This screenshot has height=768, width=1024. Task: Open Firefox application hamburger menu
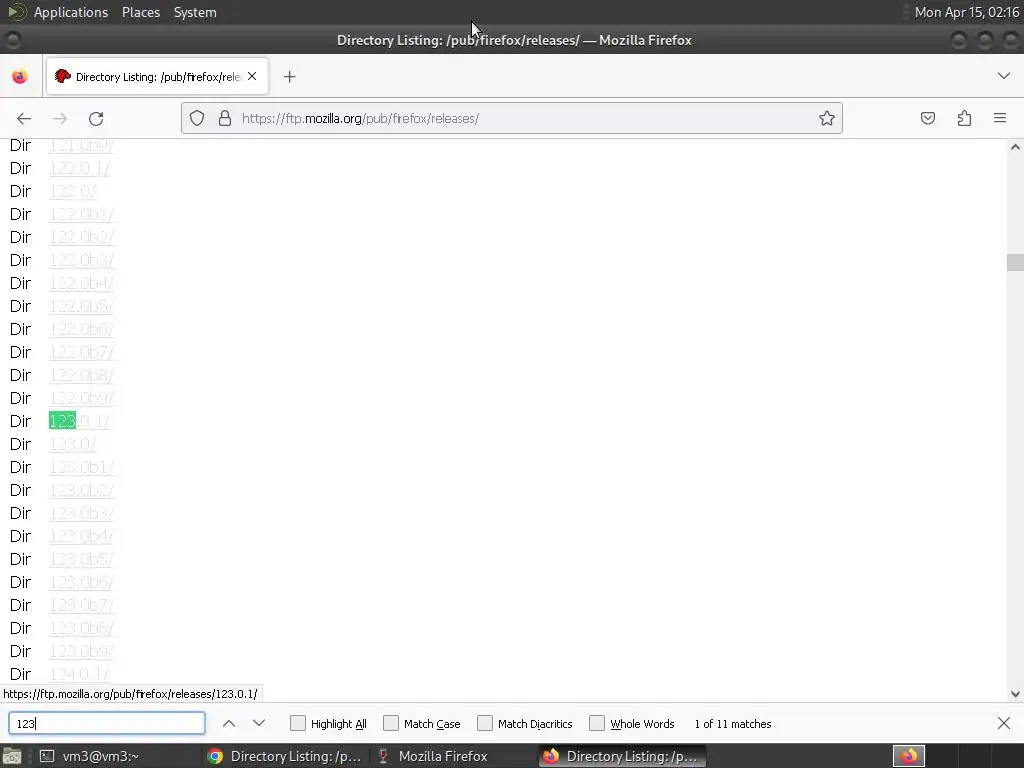[1000, 118]
